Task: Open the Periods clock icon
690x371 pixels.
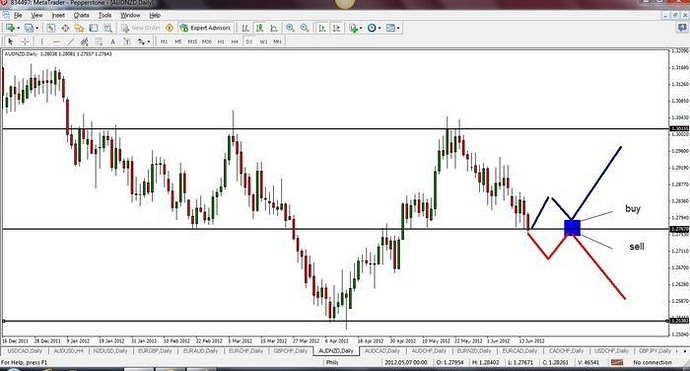Action: [372, 28]
